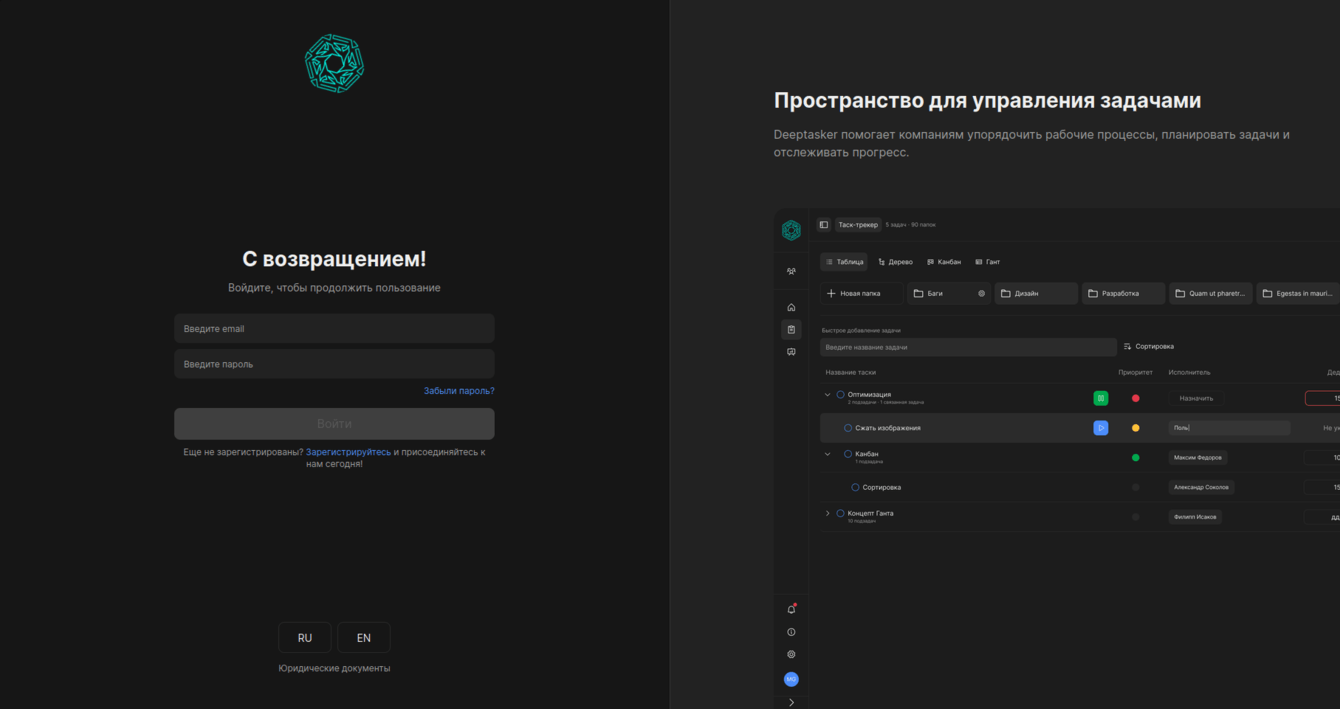Collapse the Оптимизация task row chevron
The width and height of the screenshot is (1340, 709).
(x=827, y=395)
